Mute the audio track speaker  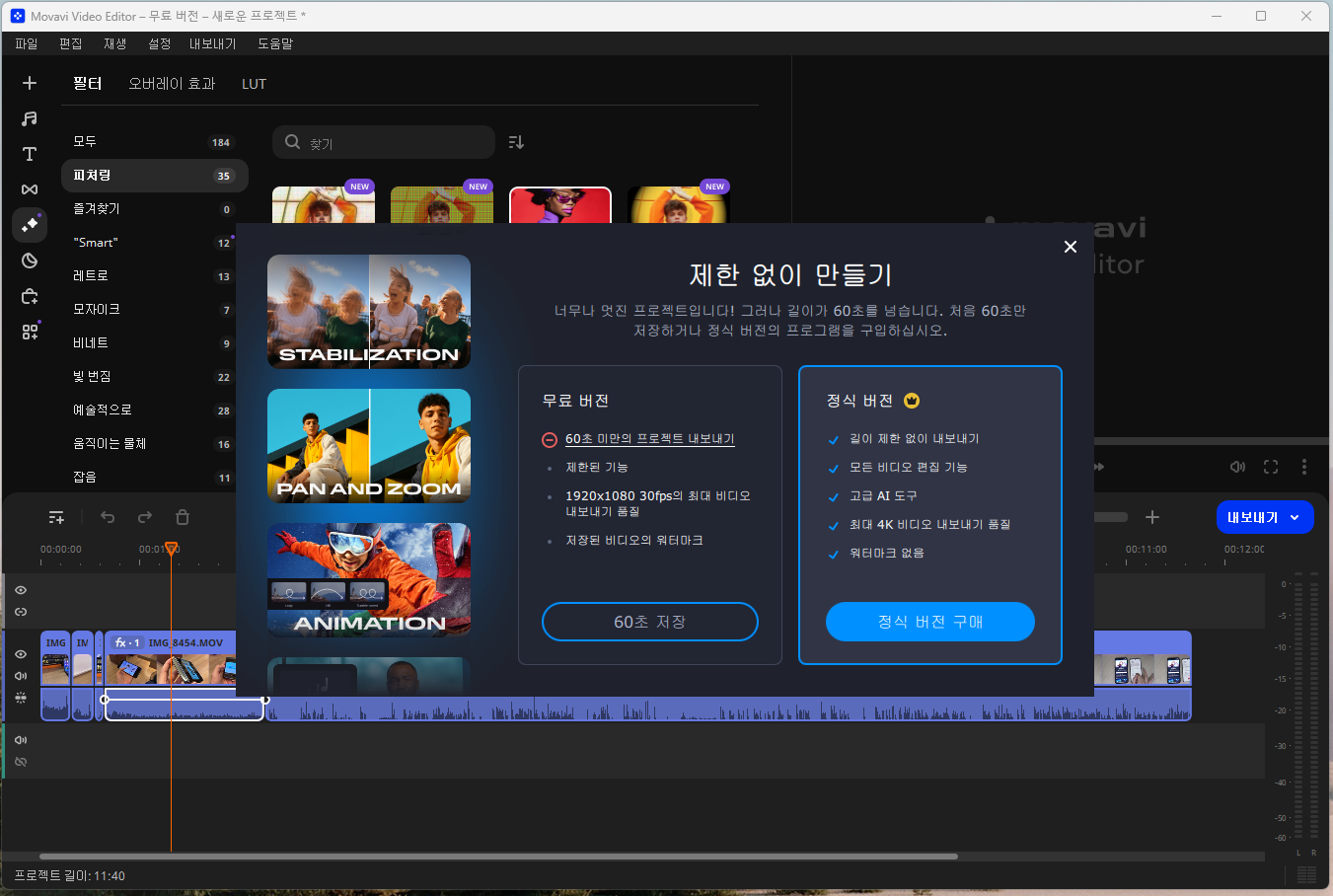[21, 740]
